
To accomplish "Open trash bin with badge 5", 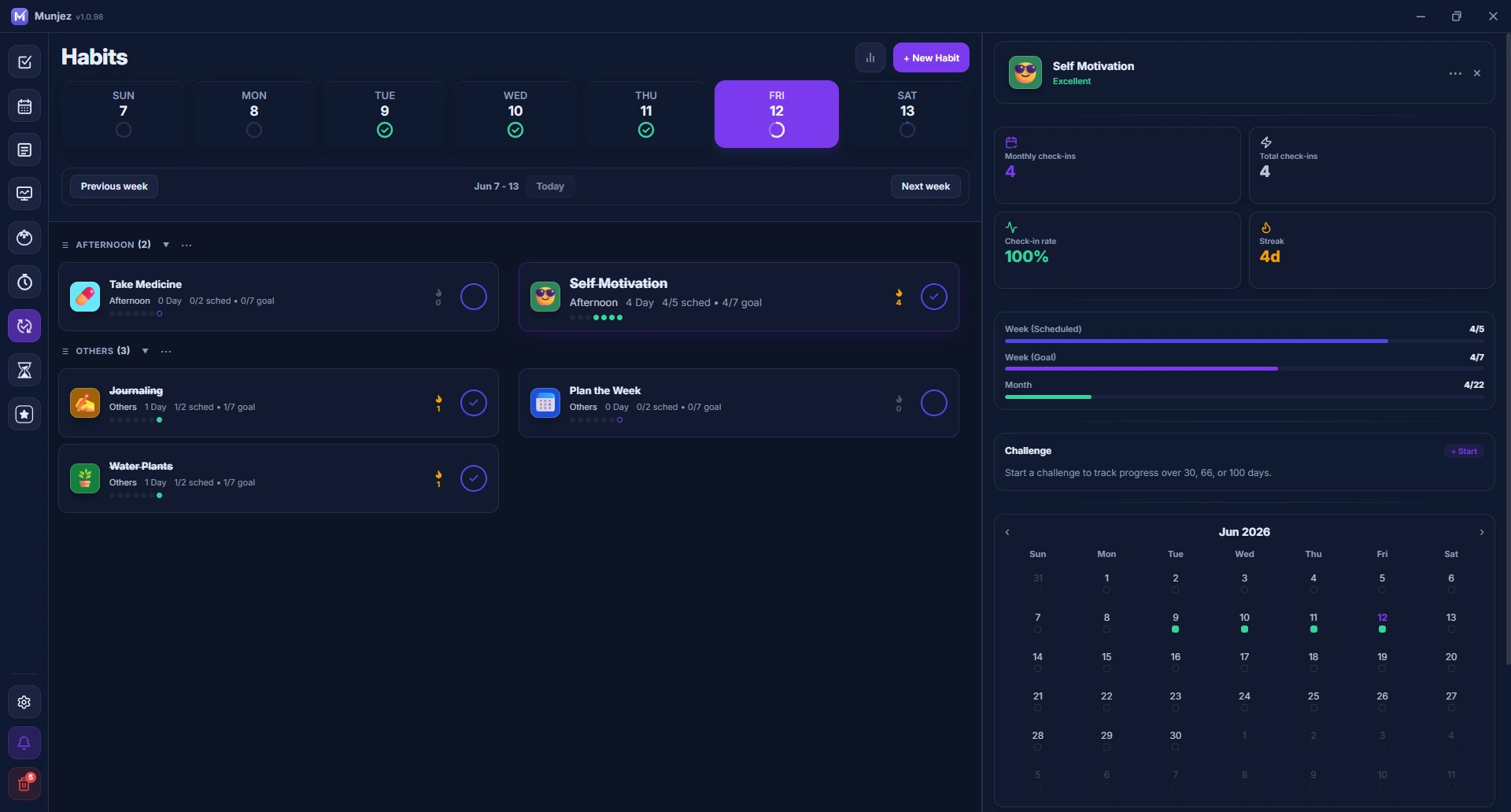I will (x=24, y=784).
